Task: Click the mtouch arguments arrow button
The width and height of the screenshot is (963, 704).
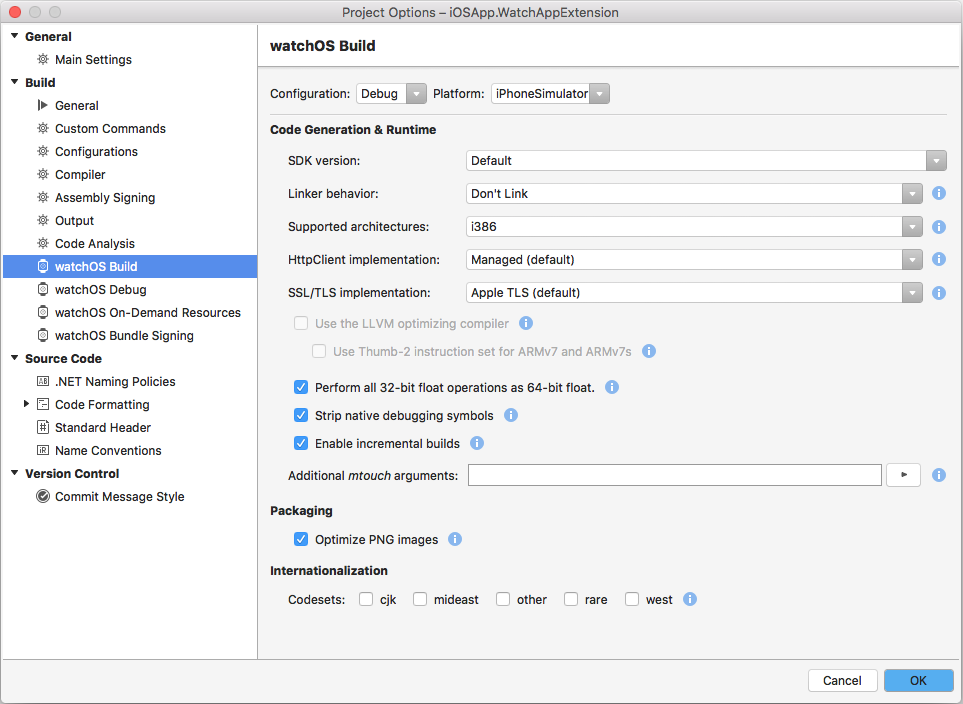Action: pyautogui.click(x=903, y=475)
